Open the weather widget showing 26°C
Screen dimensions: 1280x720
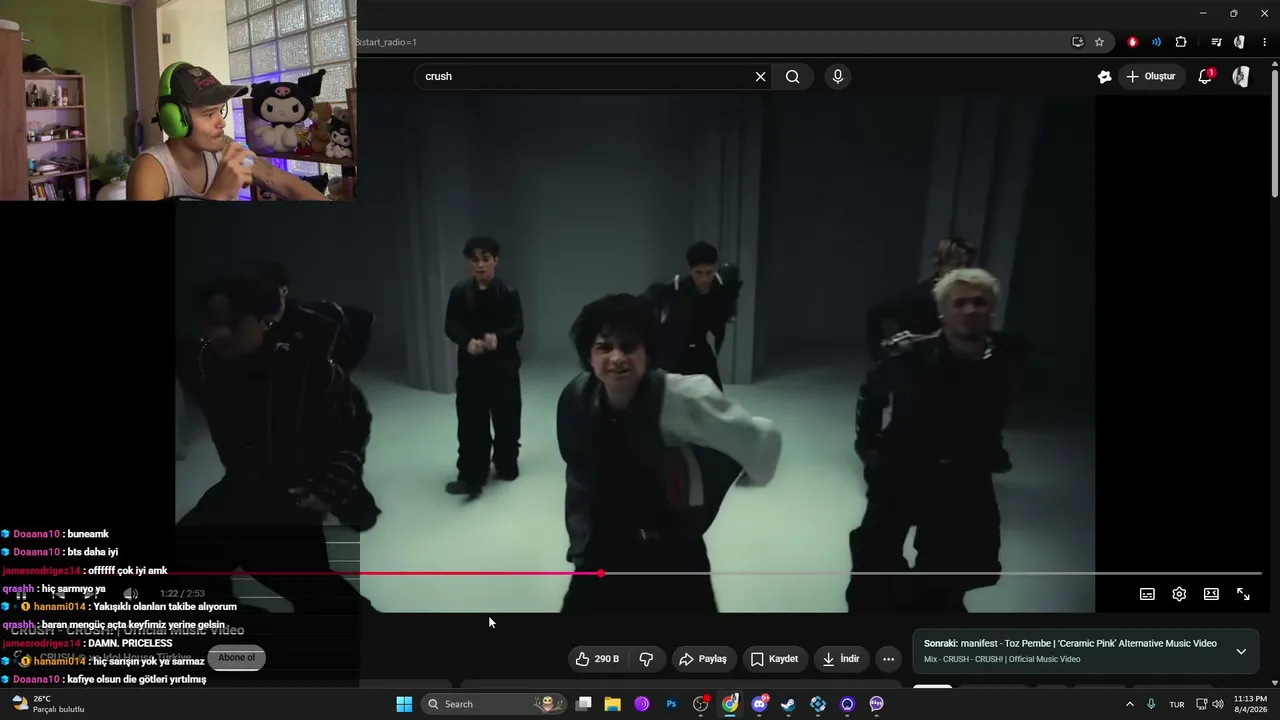coord(48,704)
